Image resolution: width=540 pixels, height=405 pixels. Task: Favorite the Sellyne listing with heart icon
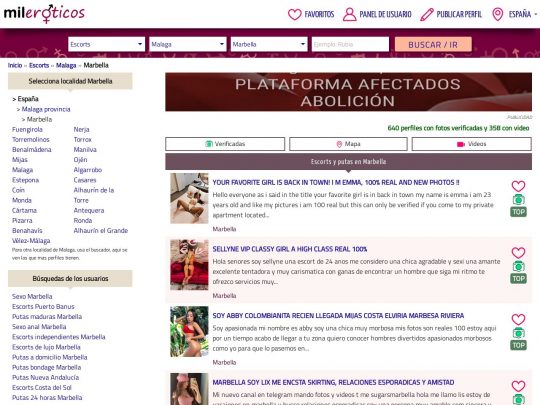tap(518, 253)
